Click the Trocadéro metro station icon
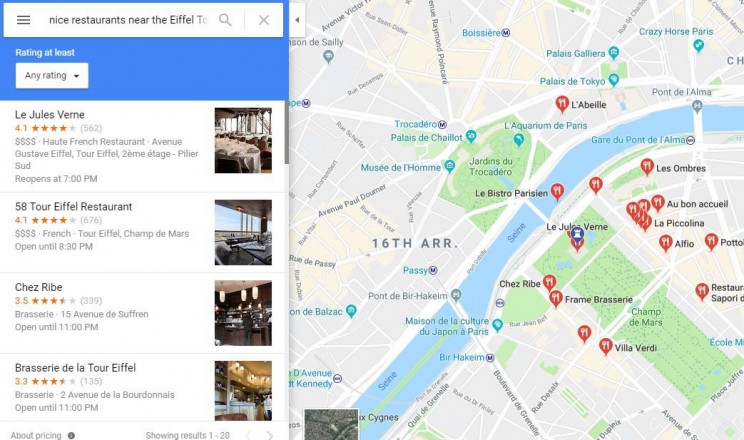Viewport: 744px width, 440px height. tap(442, 125)
